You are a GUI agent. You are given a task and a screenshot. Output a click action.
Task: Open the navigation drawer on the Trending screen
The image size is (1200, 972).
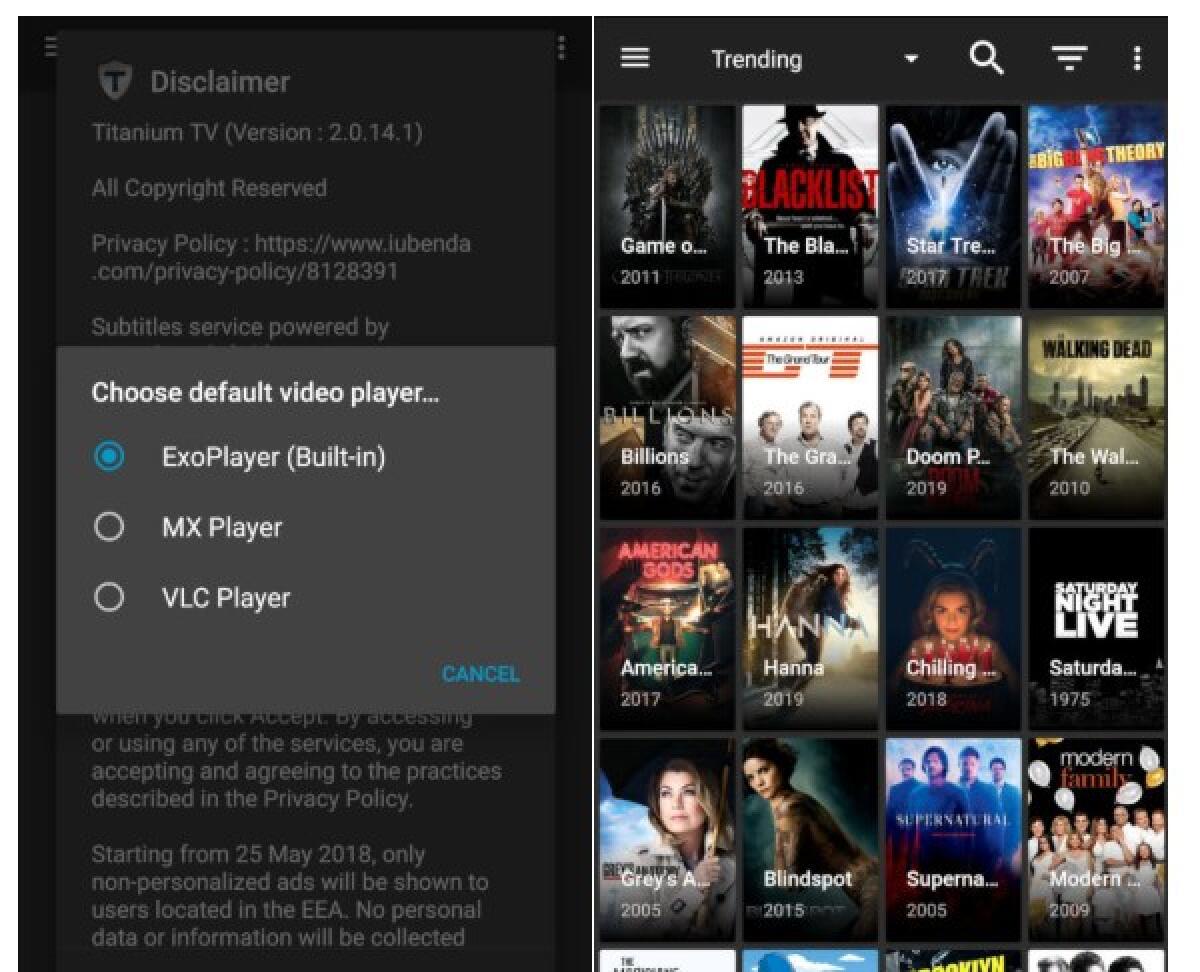point(634,58)
